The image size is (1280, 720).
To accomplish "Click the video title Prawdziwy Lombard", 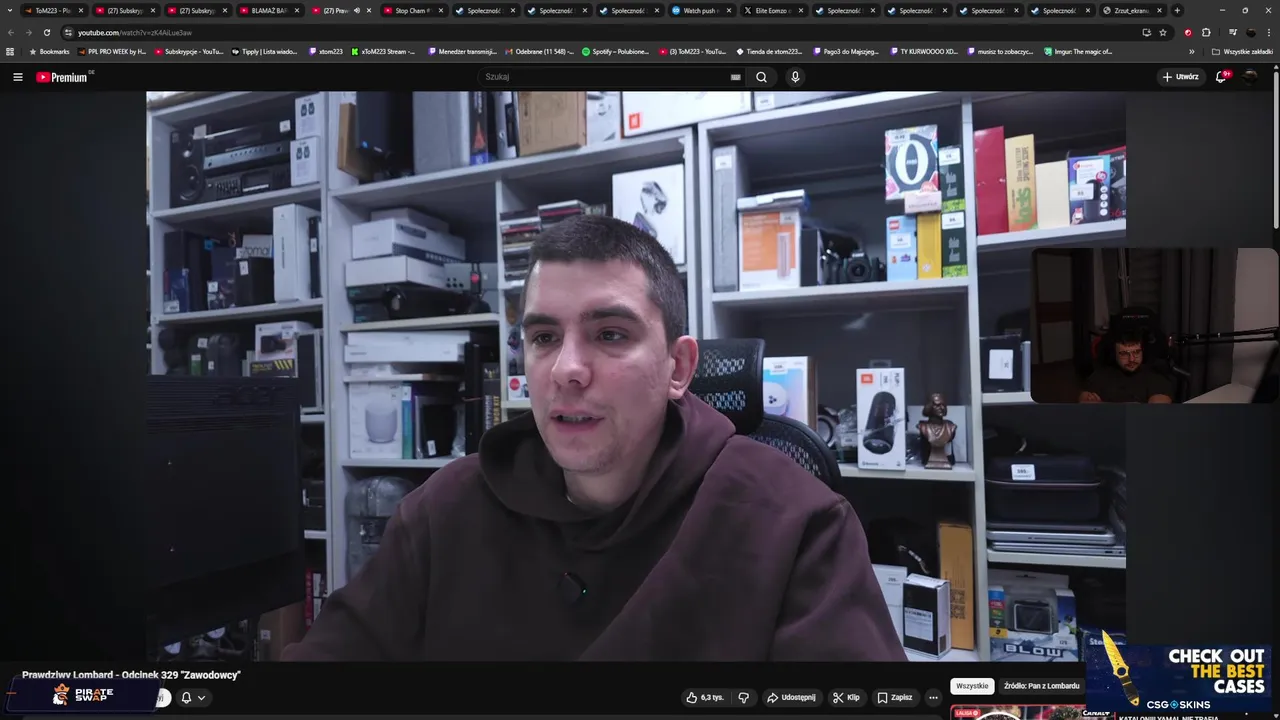I will point(131,675).
